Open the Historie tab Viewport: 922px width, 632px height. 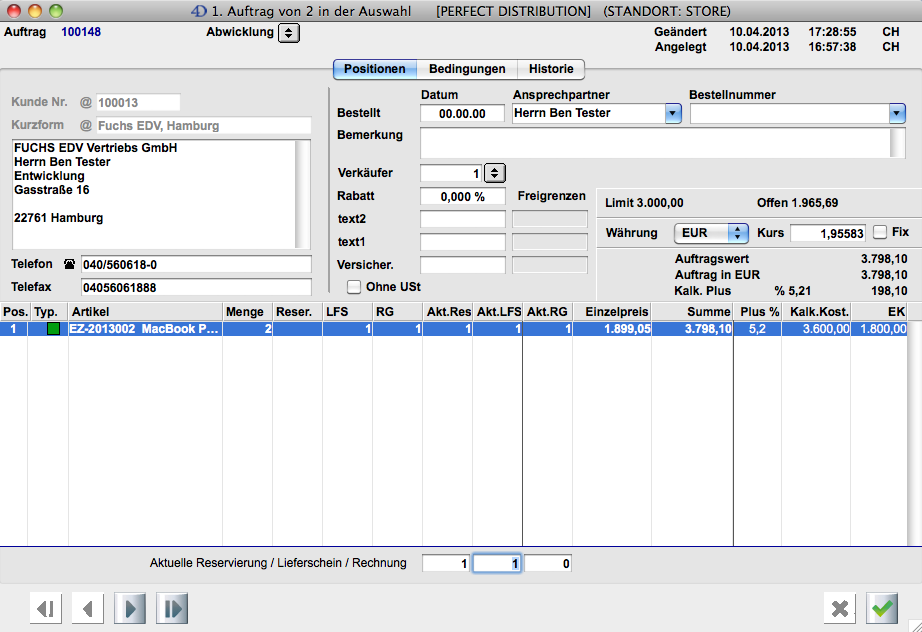coord(551,69)
